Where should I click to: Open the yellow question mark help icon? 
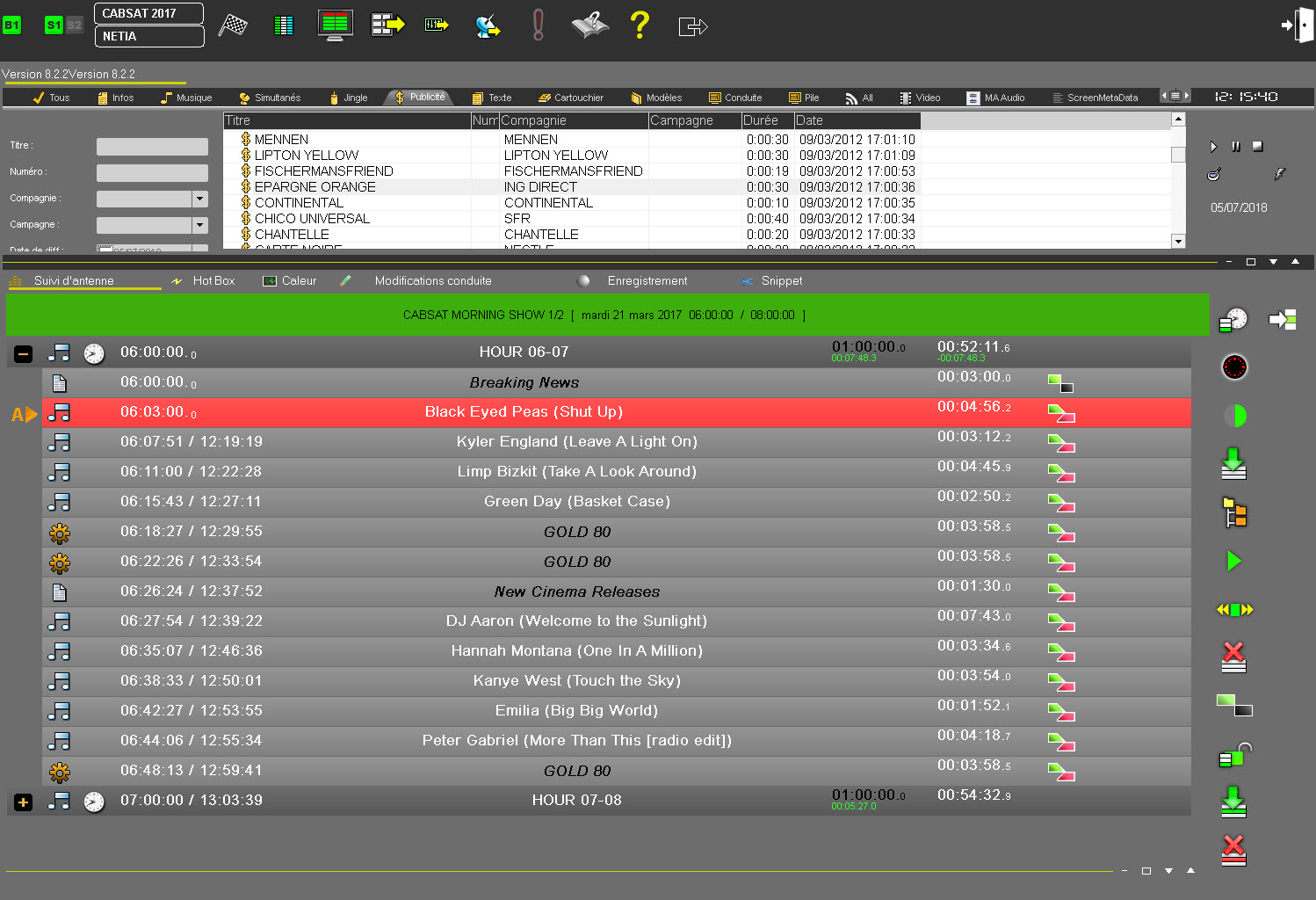[640, 25]
